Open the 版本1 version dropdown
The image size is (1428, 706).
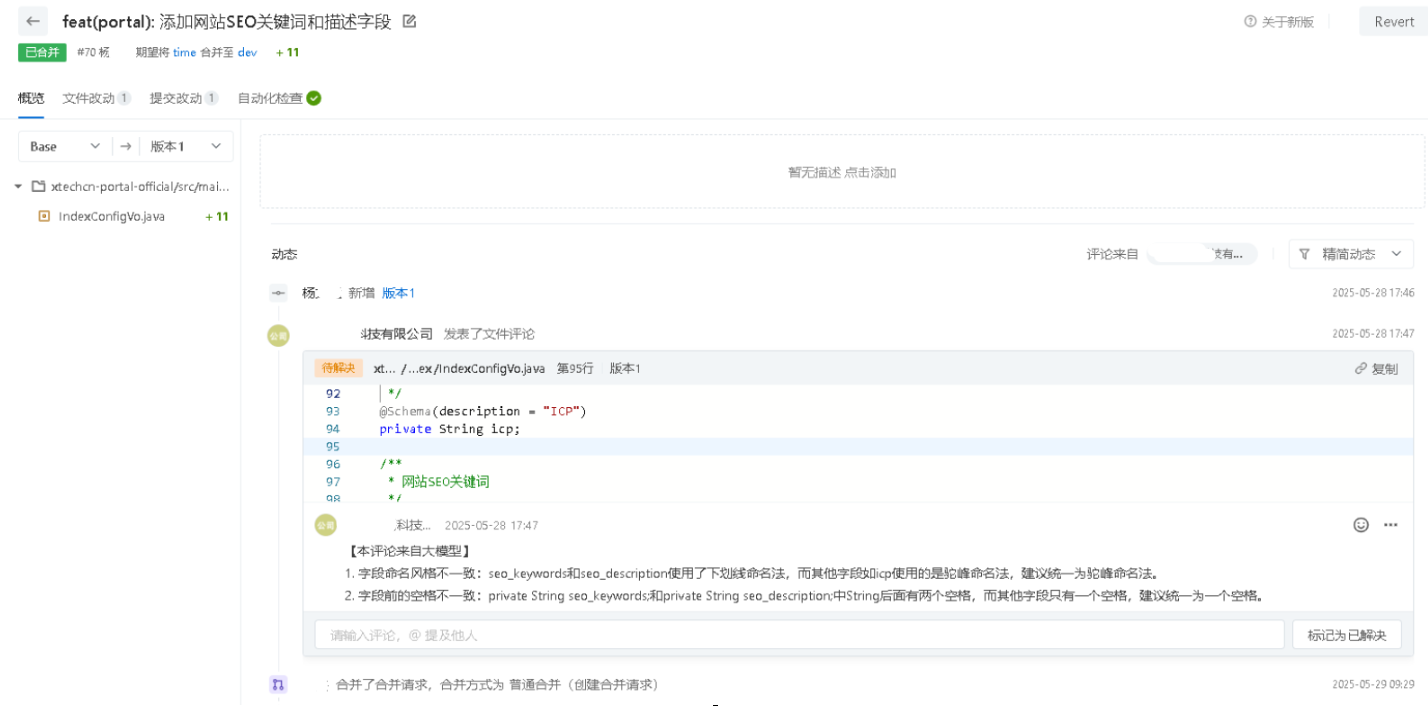click(x=186, y=146)
